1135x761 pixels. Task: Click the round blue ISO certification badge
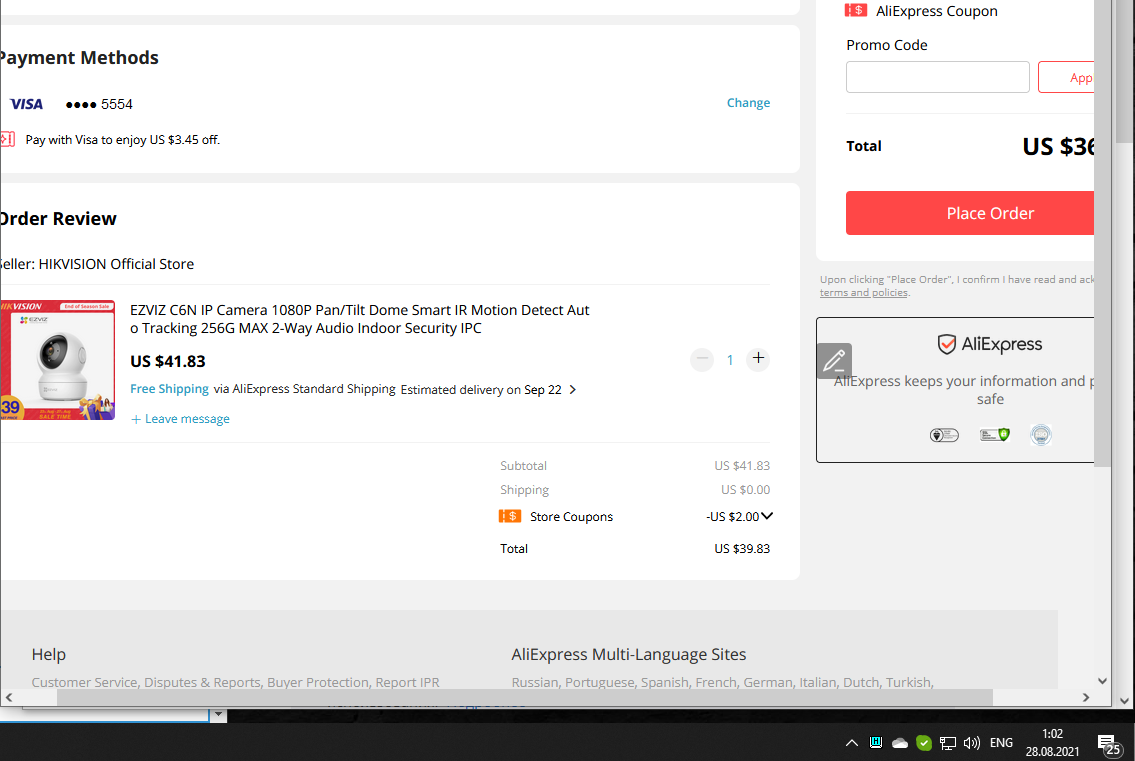(x=1041, y=434)
